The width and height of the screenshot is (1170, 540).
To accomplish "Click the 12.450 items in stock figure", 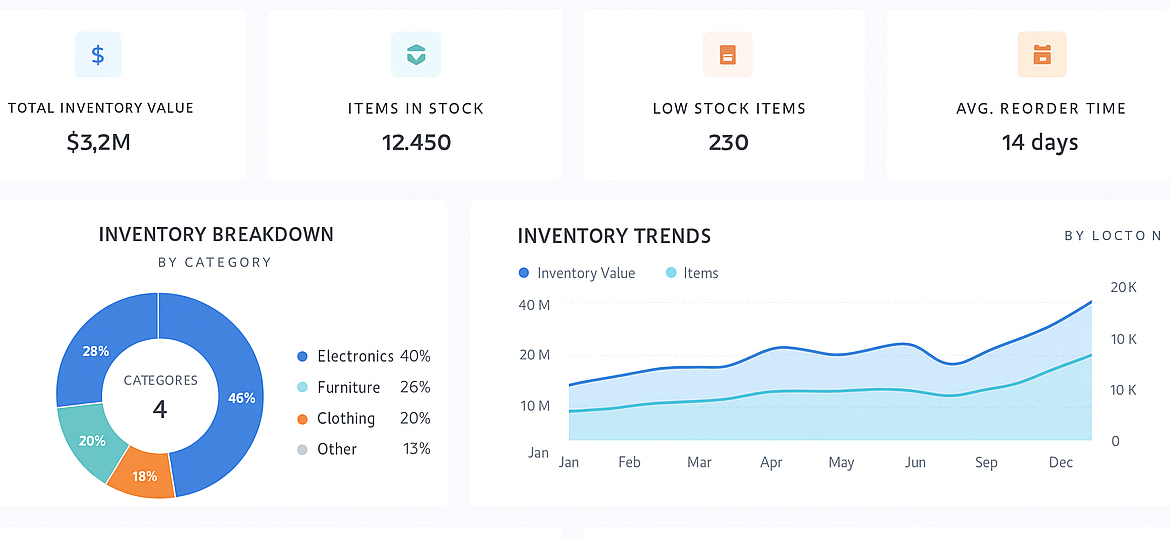I will 416,142.
